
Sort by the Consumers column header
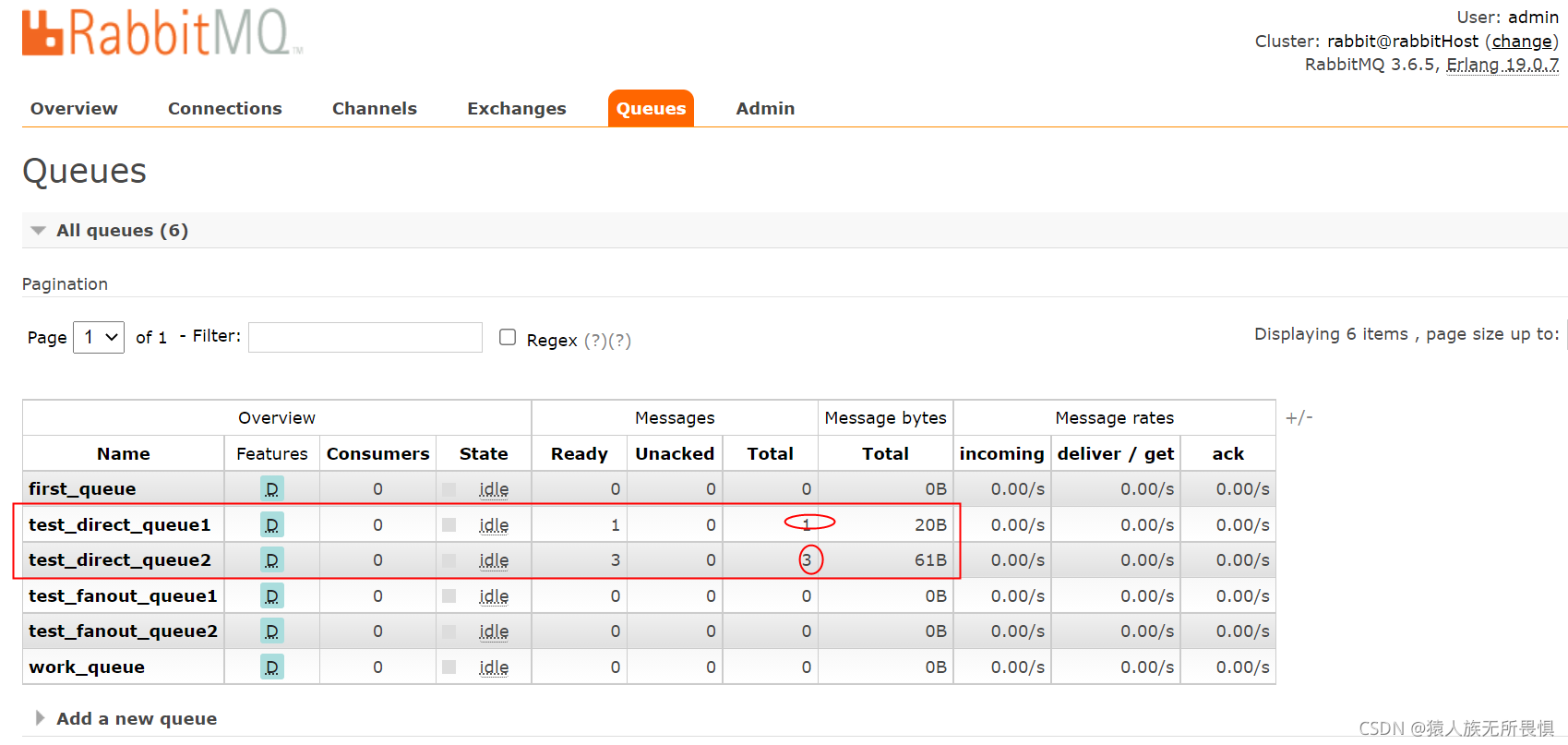coord(377,453)
